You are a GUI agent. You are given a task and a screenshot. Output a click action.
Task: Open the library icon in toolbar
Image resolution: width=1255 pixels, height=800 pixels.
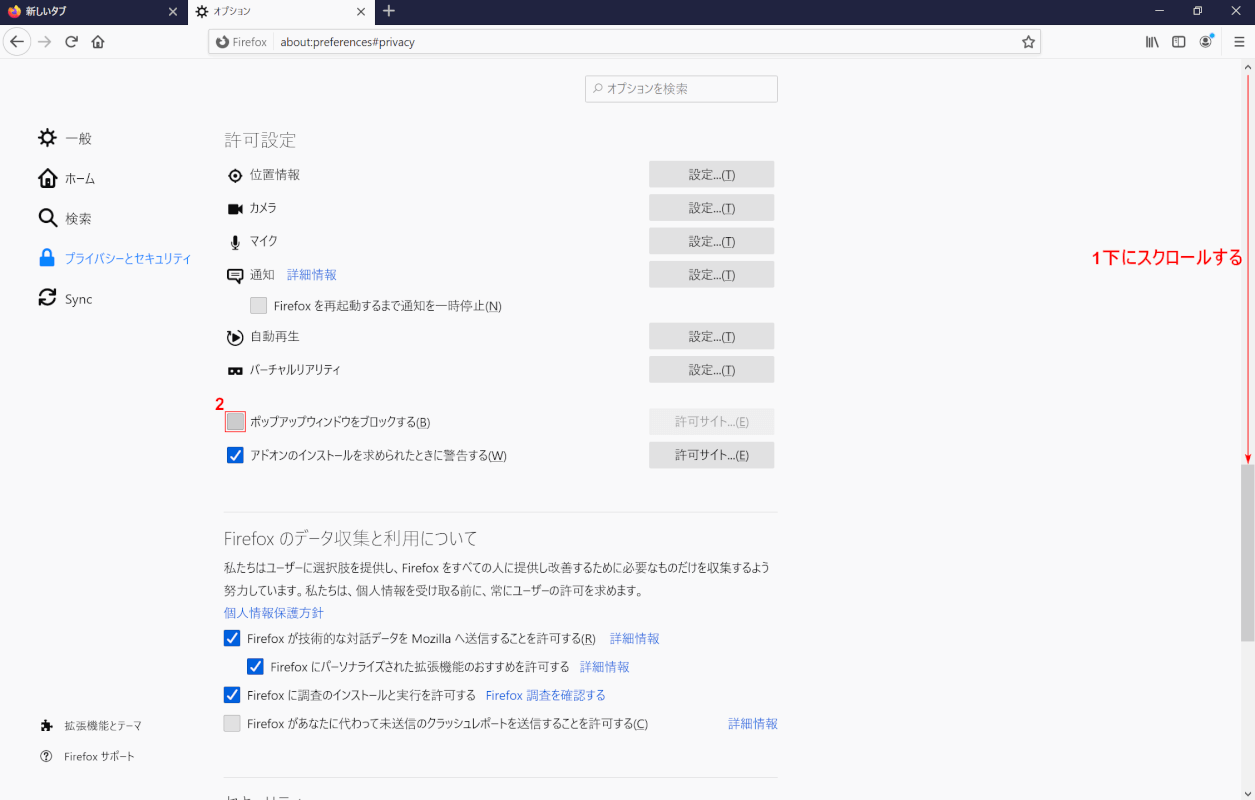coord(1152,42)
